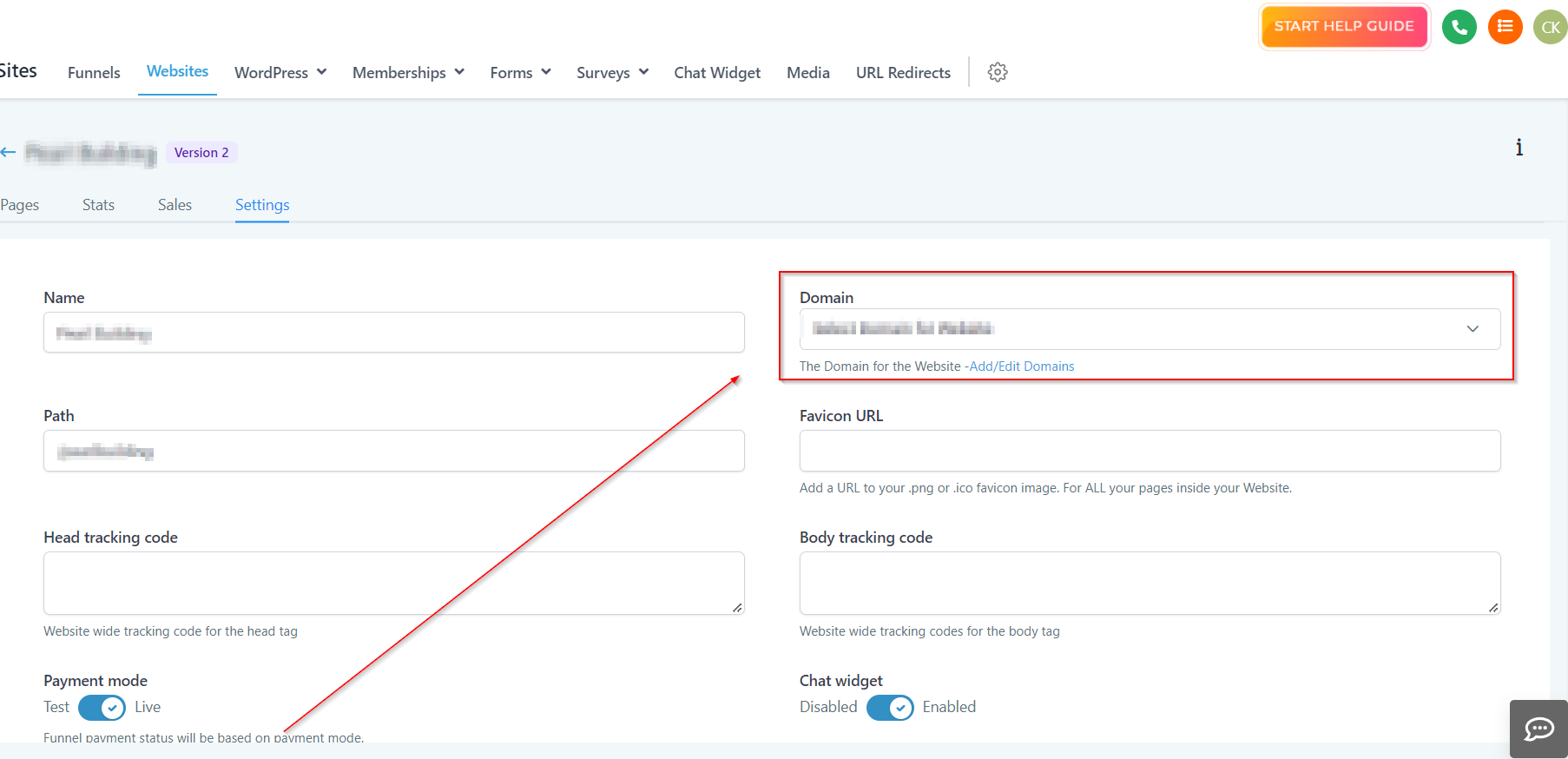The width and height of the screenshot is (1568, 759).
Task: Open the Forms dropdown menu
Action: pyautogui.click(x=520, y=73)
